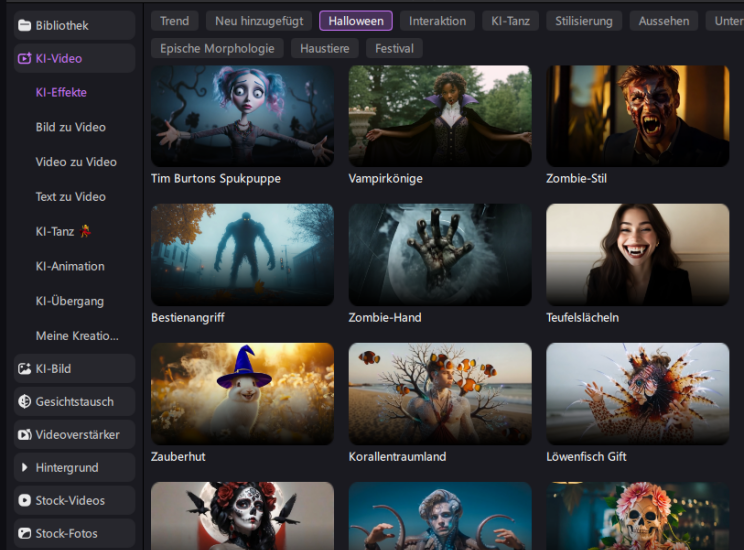Click the Stock-Videos icon

[25, 501]
